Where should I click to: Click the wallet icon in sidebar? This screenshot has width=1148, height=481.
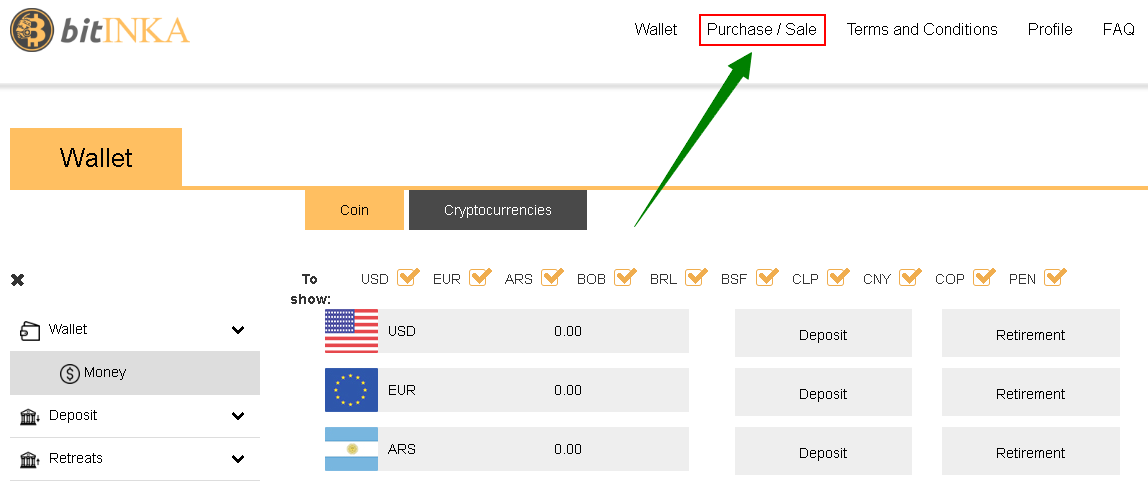coord(29,330)
